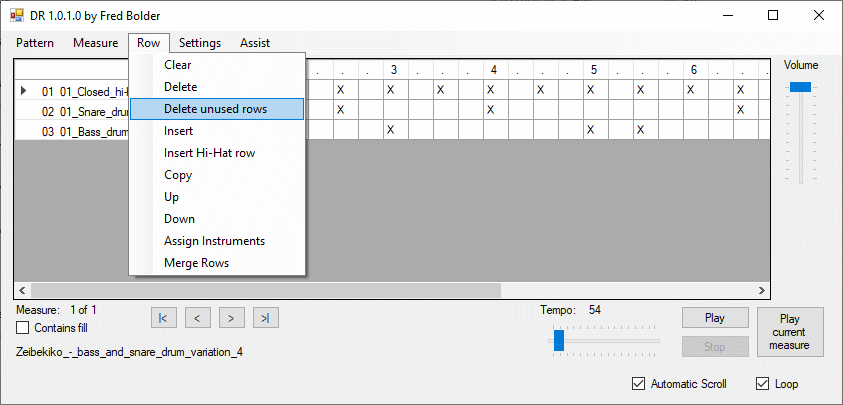
Task: Enable the Contains fill checkbox
Action: click(23, 328)
